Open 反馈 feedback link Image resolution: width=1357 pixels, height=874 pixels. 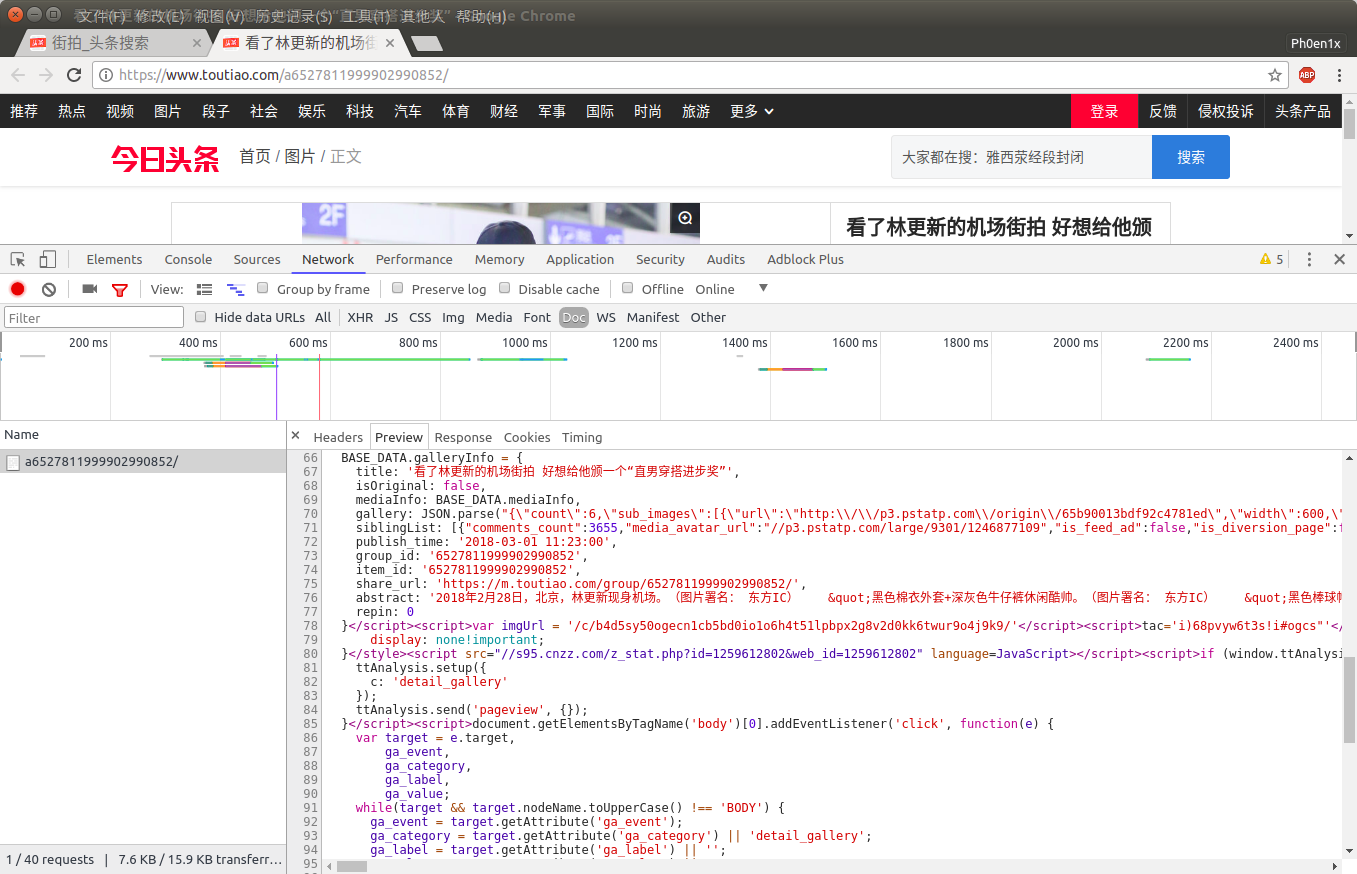1163,111
